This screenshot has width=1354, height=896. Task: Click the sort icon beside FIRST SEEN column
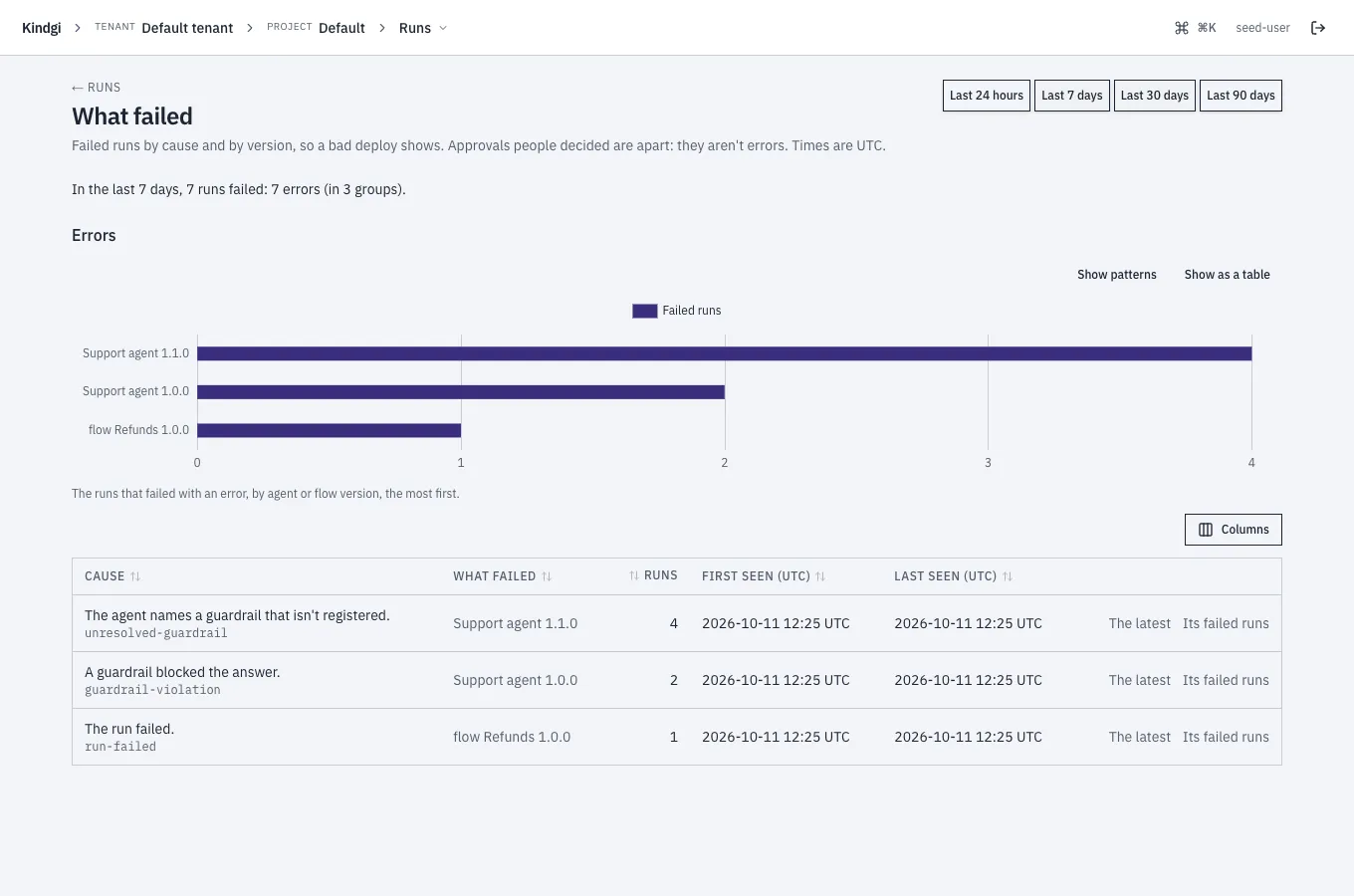coord(820,576)
